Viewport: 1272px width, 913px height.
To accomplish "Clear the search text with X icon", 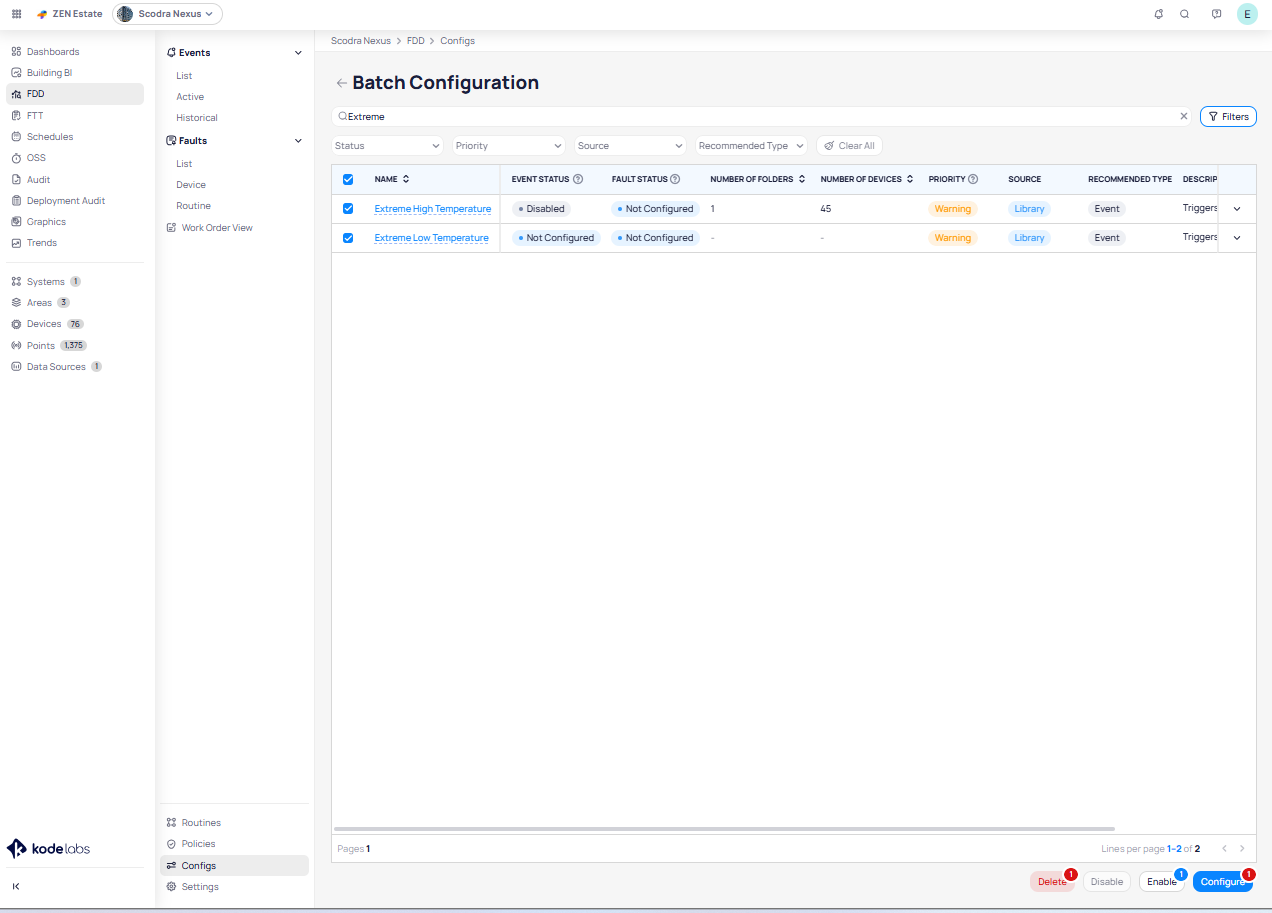I will (x=1184, y=117).
